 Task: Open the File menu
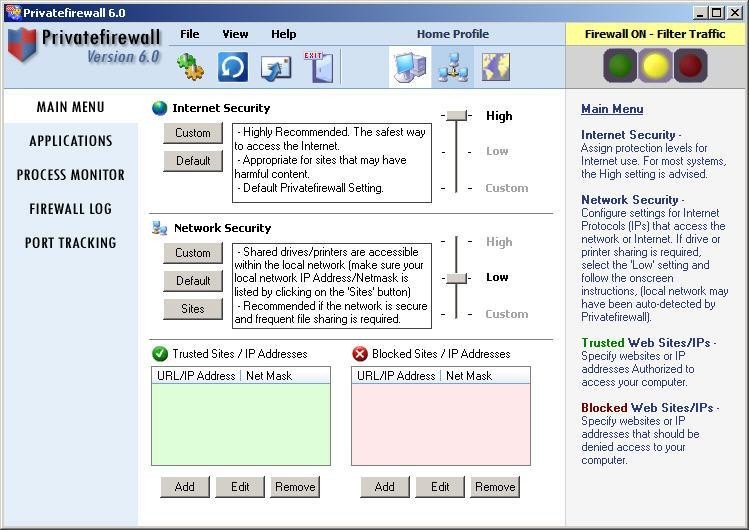(190, 34)
